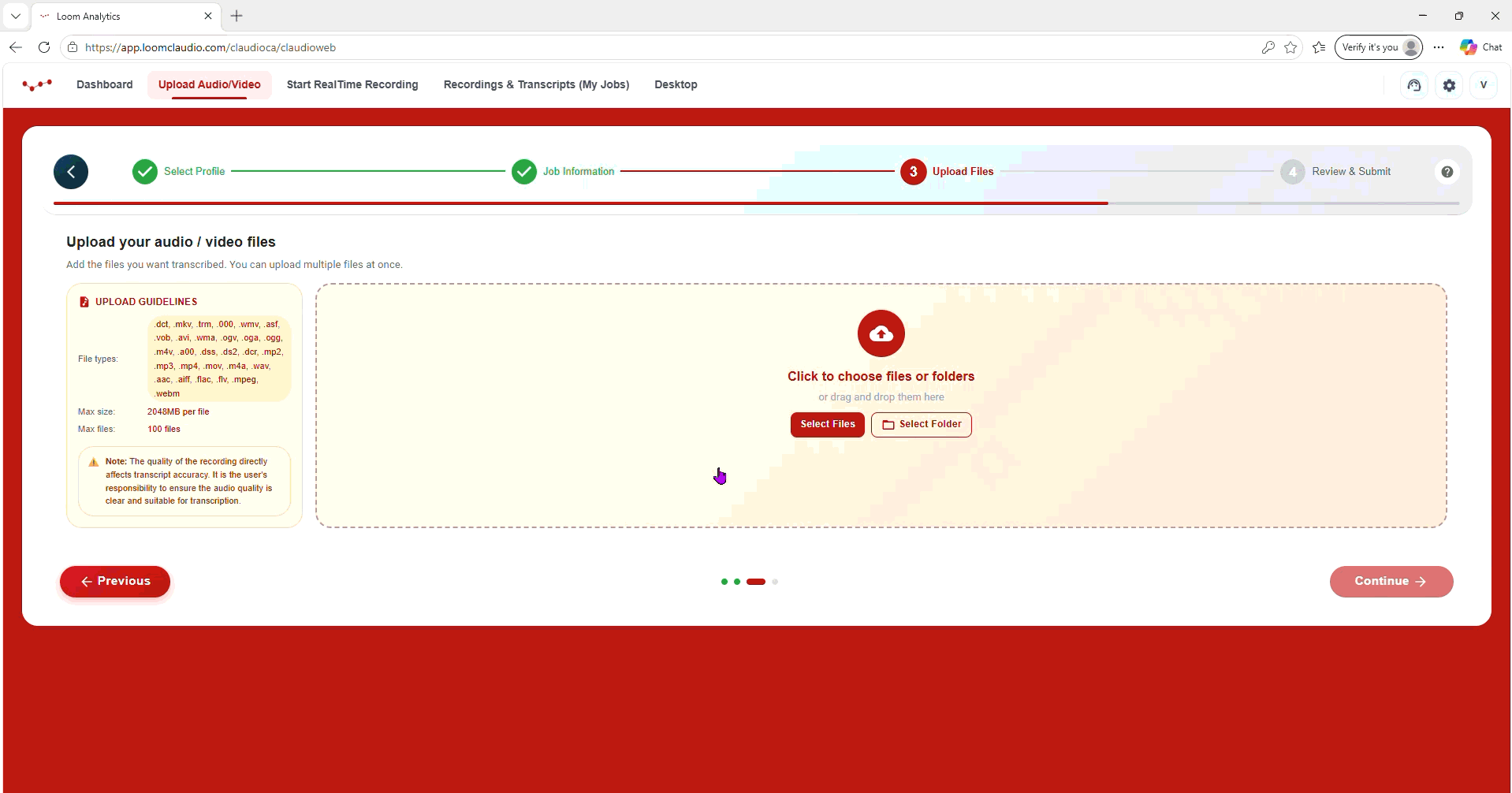
Task: Click the Select Folder button
Action: click(x=922, y=424)
